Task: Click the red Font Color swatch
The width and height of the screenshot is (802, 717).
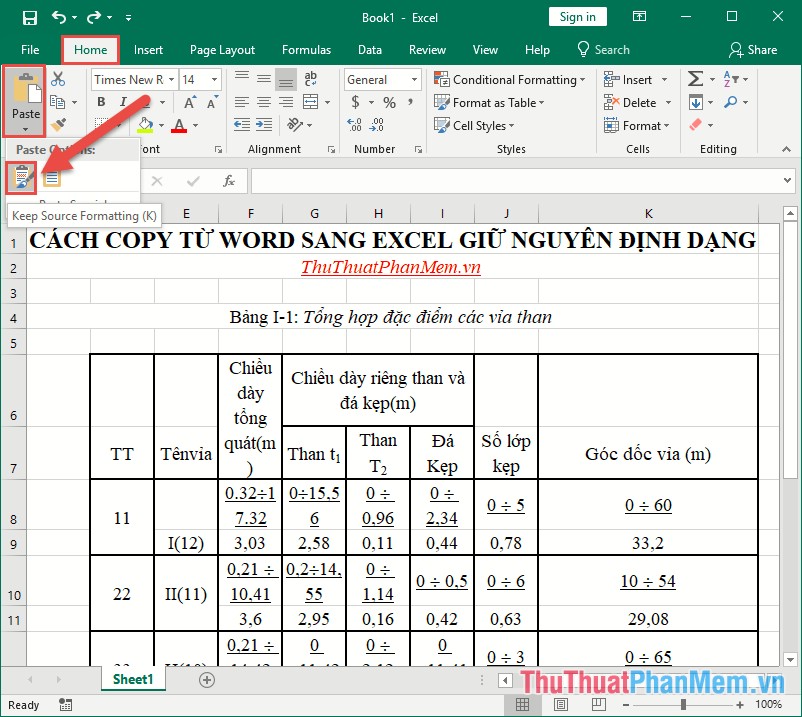Action: coord(179,124)
